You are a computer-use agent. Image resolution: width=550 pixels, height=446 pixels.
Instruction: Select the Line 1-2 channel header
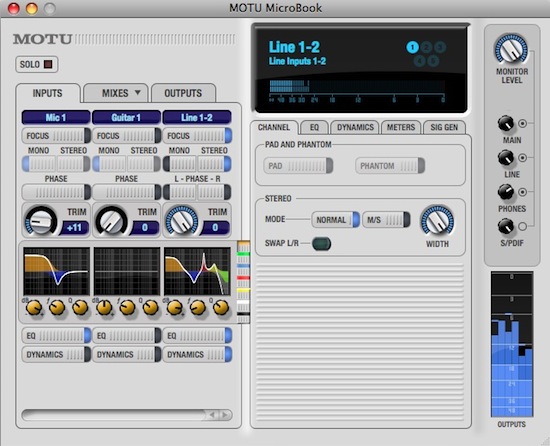tap(197, 117)
